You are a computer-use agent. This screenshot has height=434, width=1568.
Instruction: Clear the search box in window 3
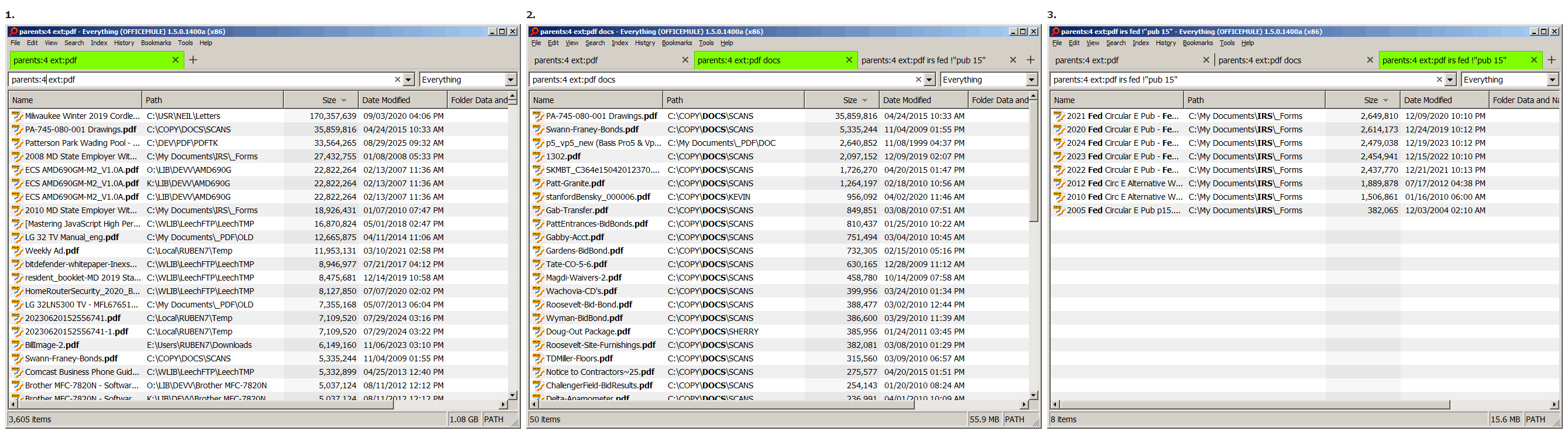[1440, 79]
